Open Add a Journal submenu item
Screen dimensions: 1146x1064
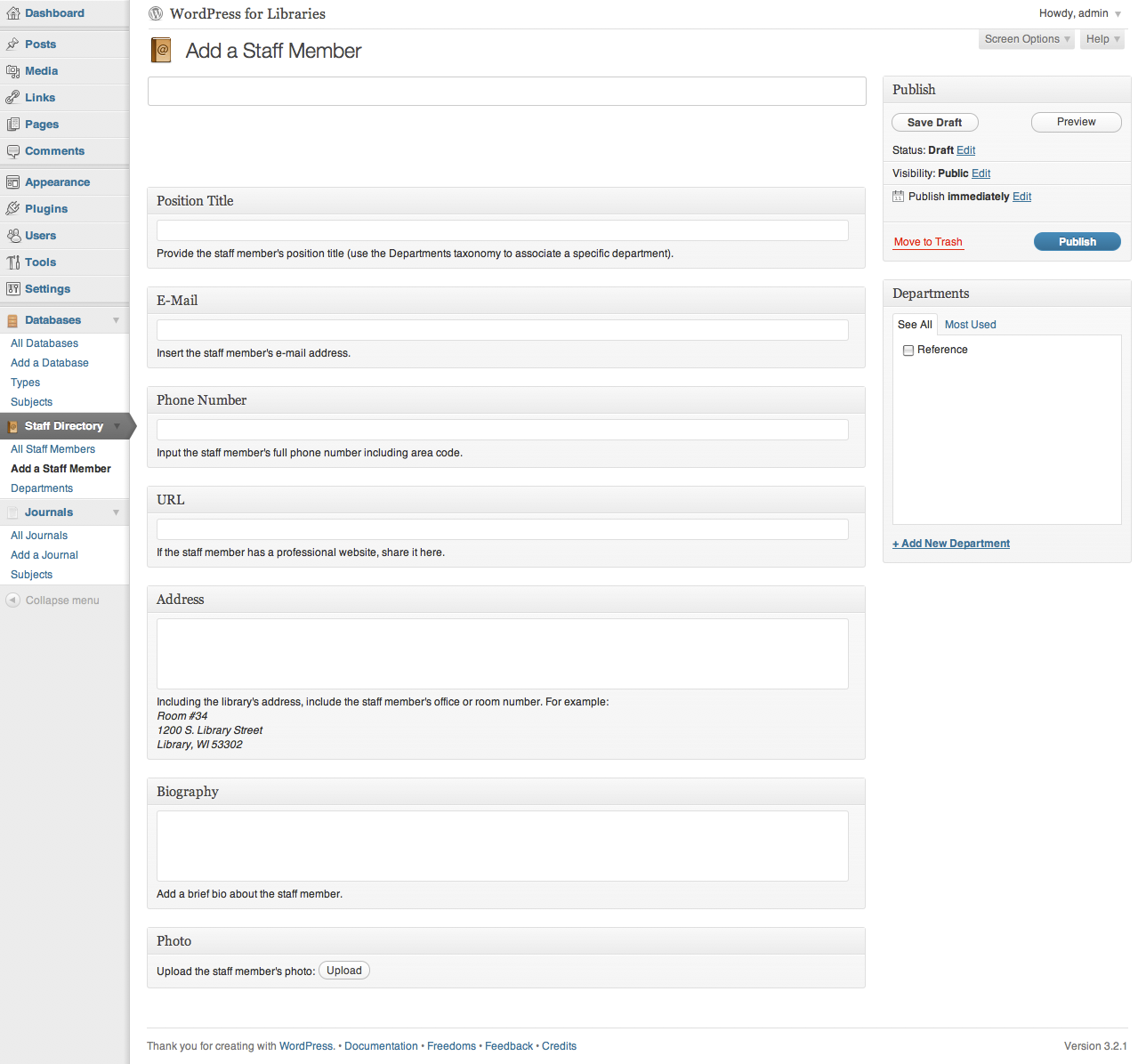point(44,555)
